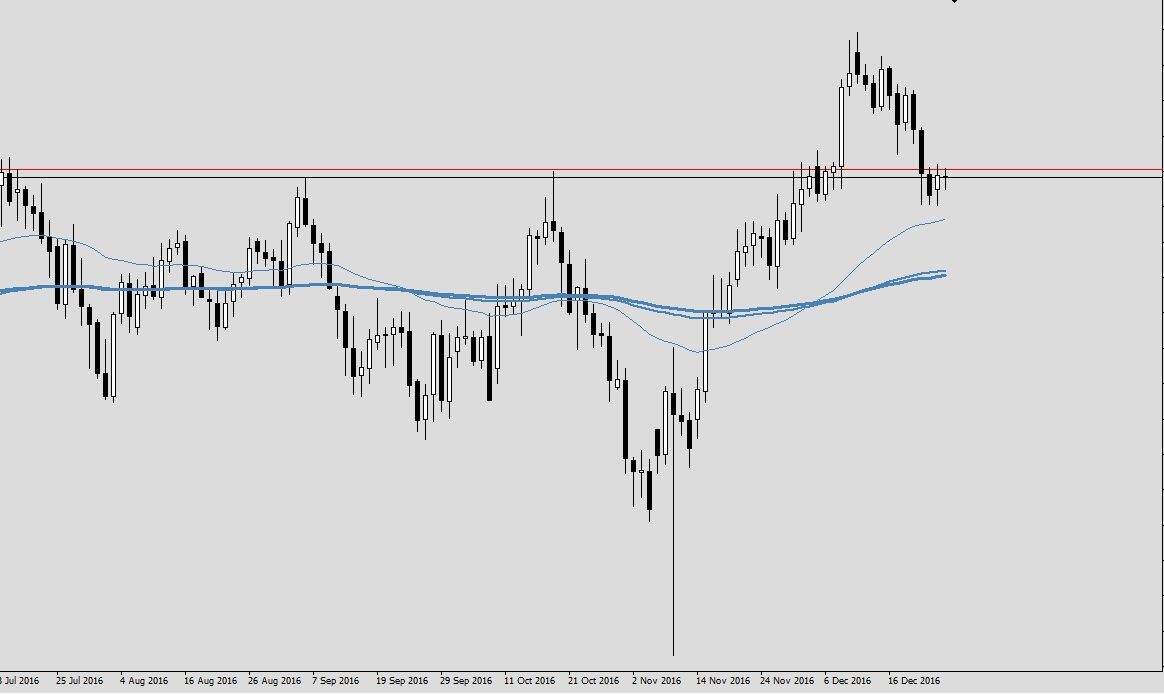Click the "14 Nov 2016" date label

(x=722, y=681)
